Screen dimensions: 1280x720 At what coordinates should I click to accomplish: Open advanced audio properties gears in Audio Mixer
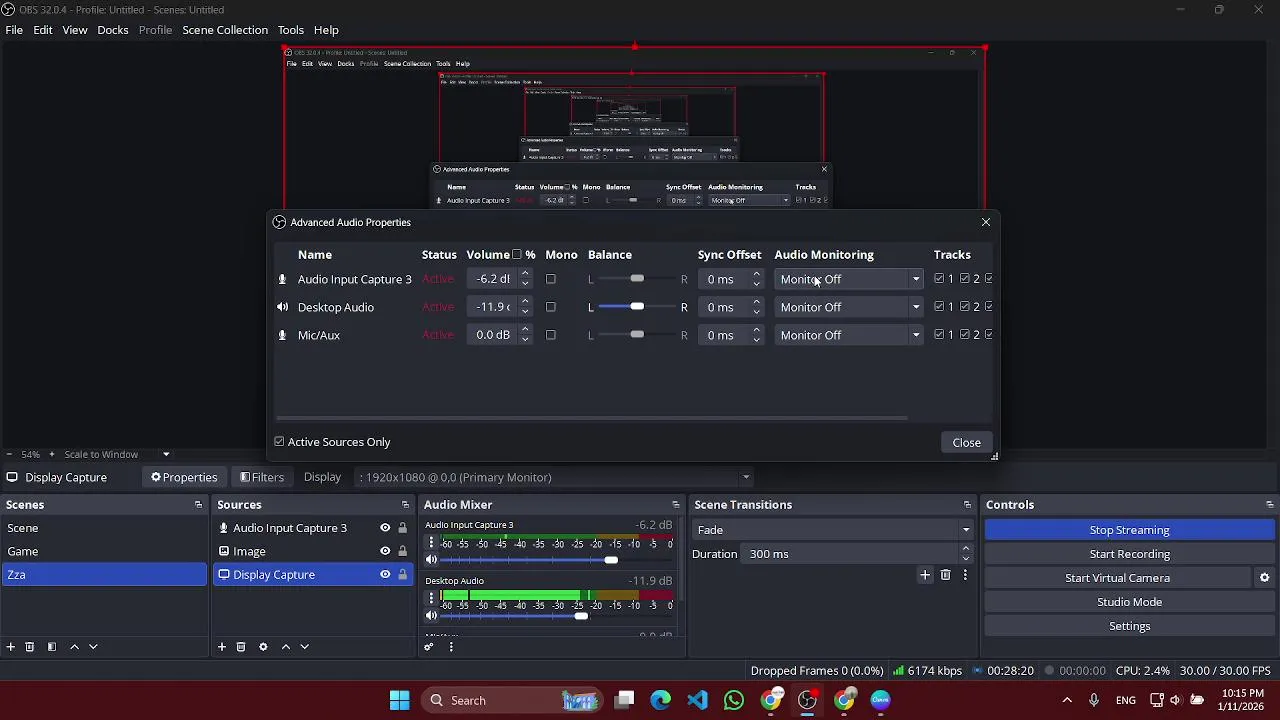tap(429, 647)
